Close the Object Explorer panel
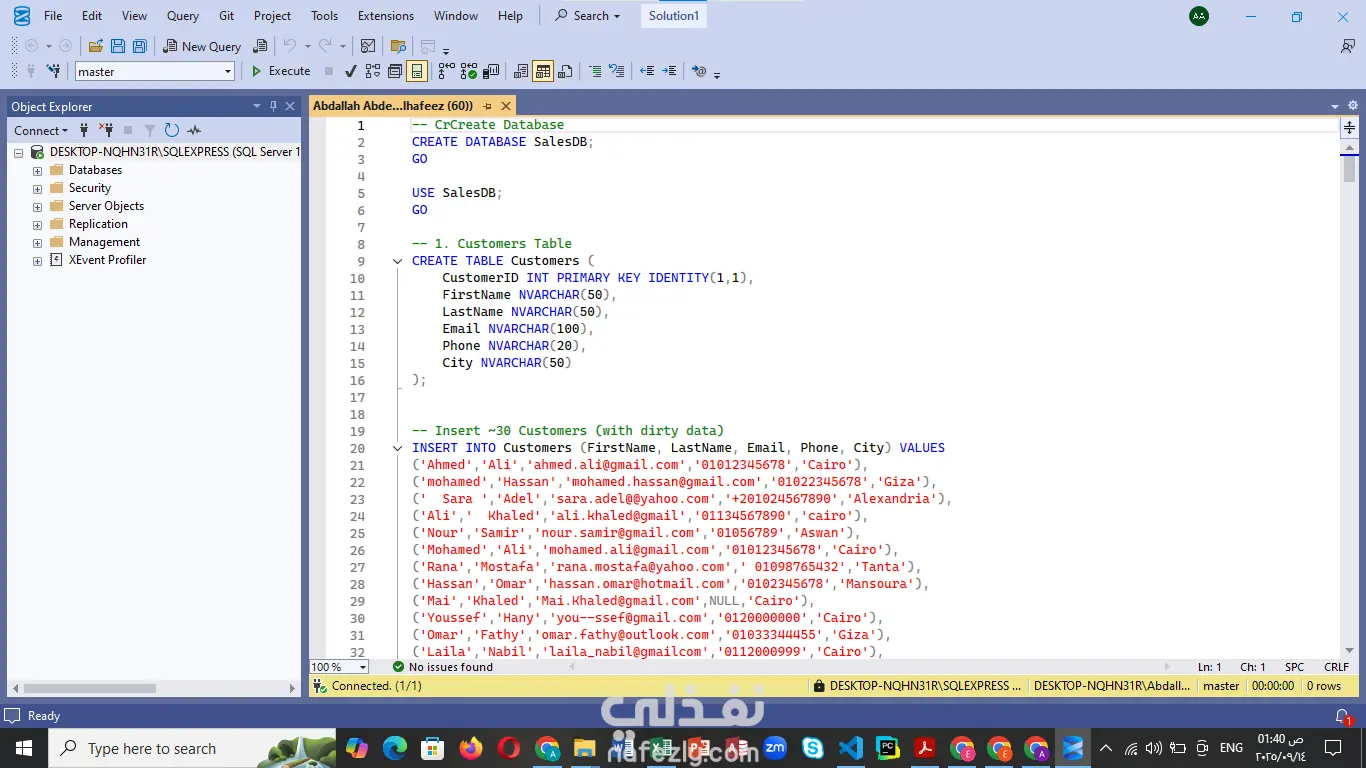The image size is (1366, 768). [x=290, y=106]
